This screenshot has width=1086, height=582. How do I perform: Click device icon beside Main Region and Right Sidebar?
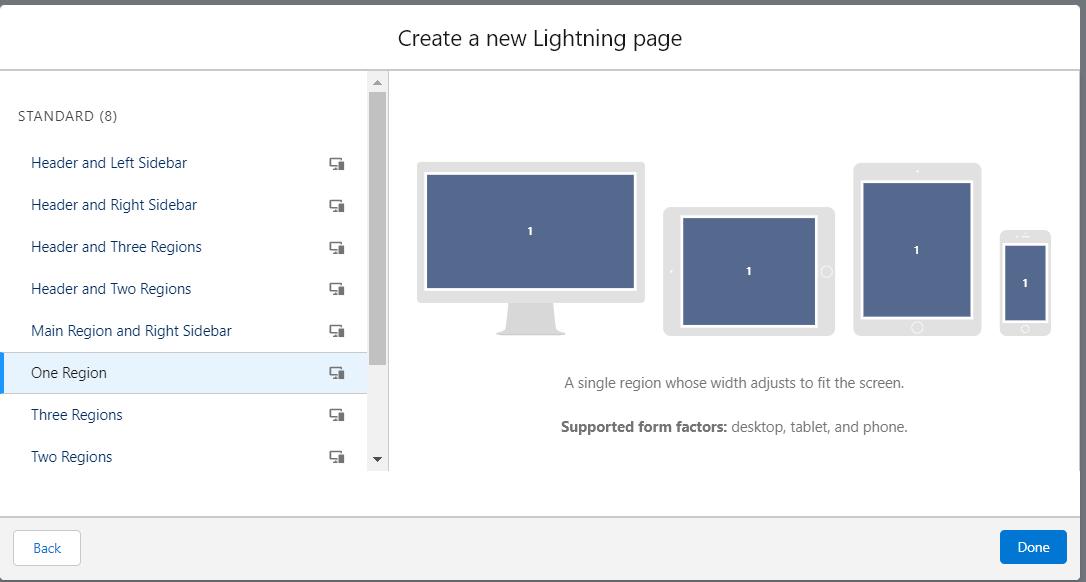[x=337, y=332]
